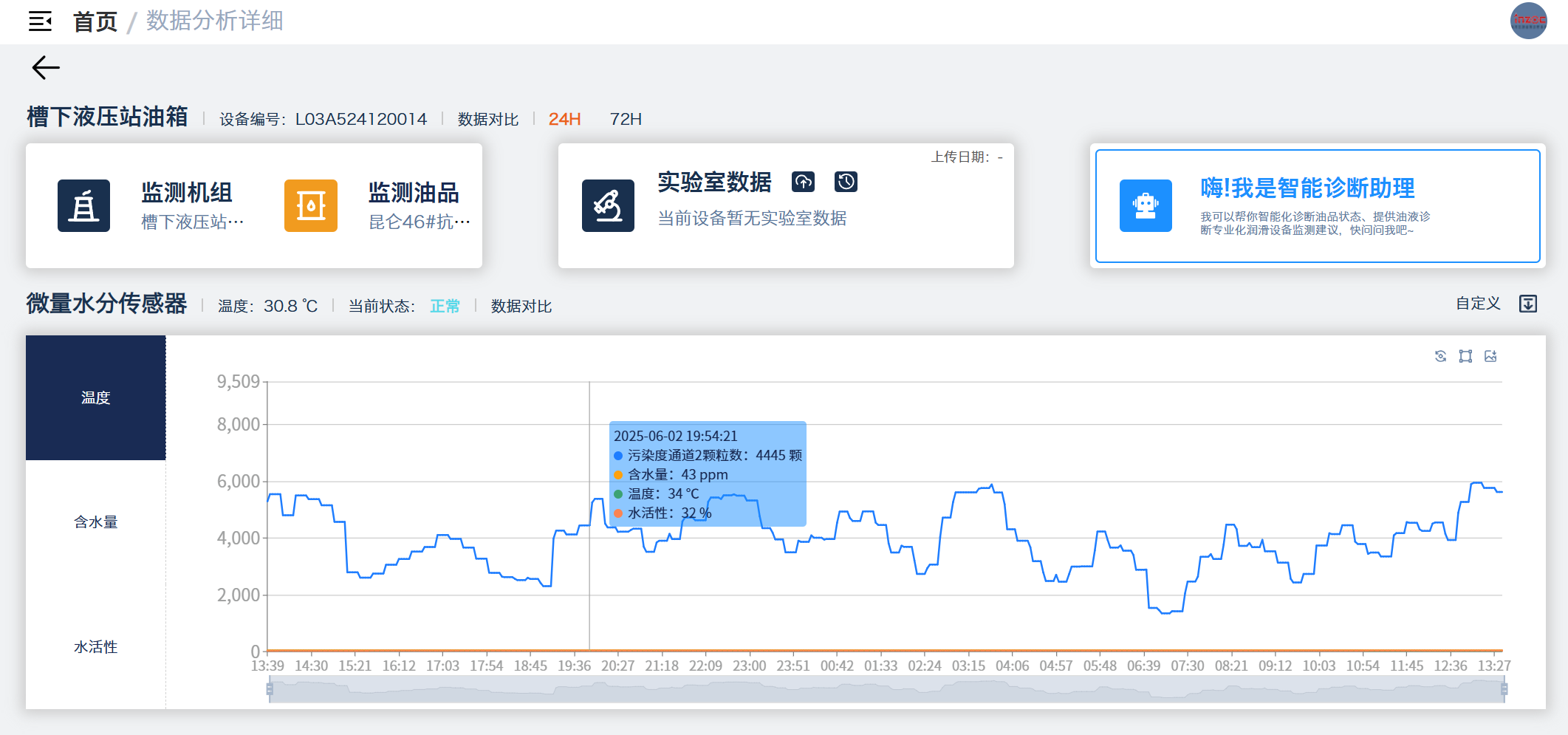This screenshot has height=735, width=1568.
Task: Open the sidebar hamburger menu
Action: (x=38, y=21)
